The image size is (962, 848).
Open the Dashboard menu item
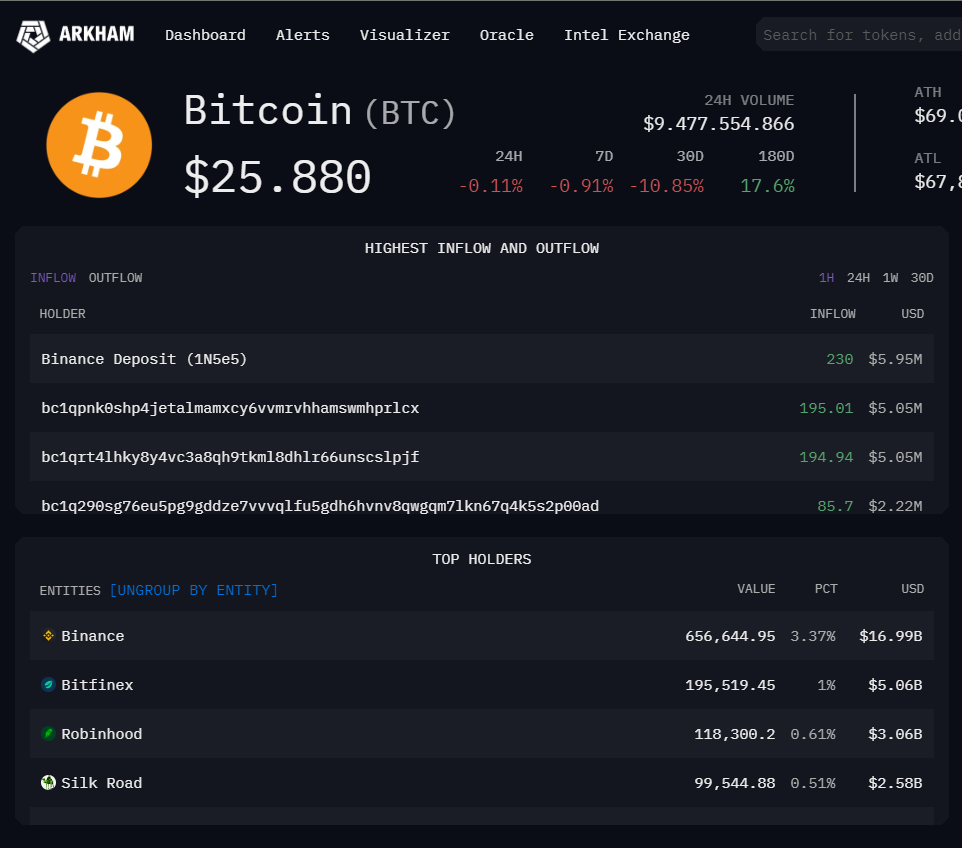pyautogui.click(x=206, y=35)
